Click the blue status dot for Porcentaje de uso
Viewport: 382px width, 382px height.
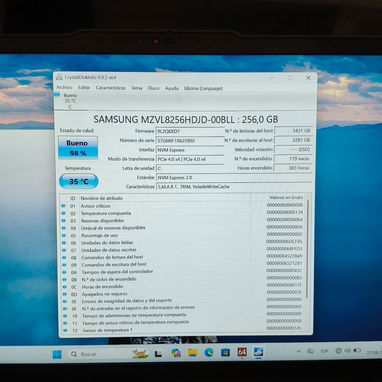[x=63, y=235]
